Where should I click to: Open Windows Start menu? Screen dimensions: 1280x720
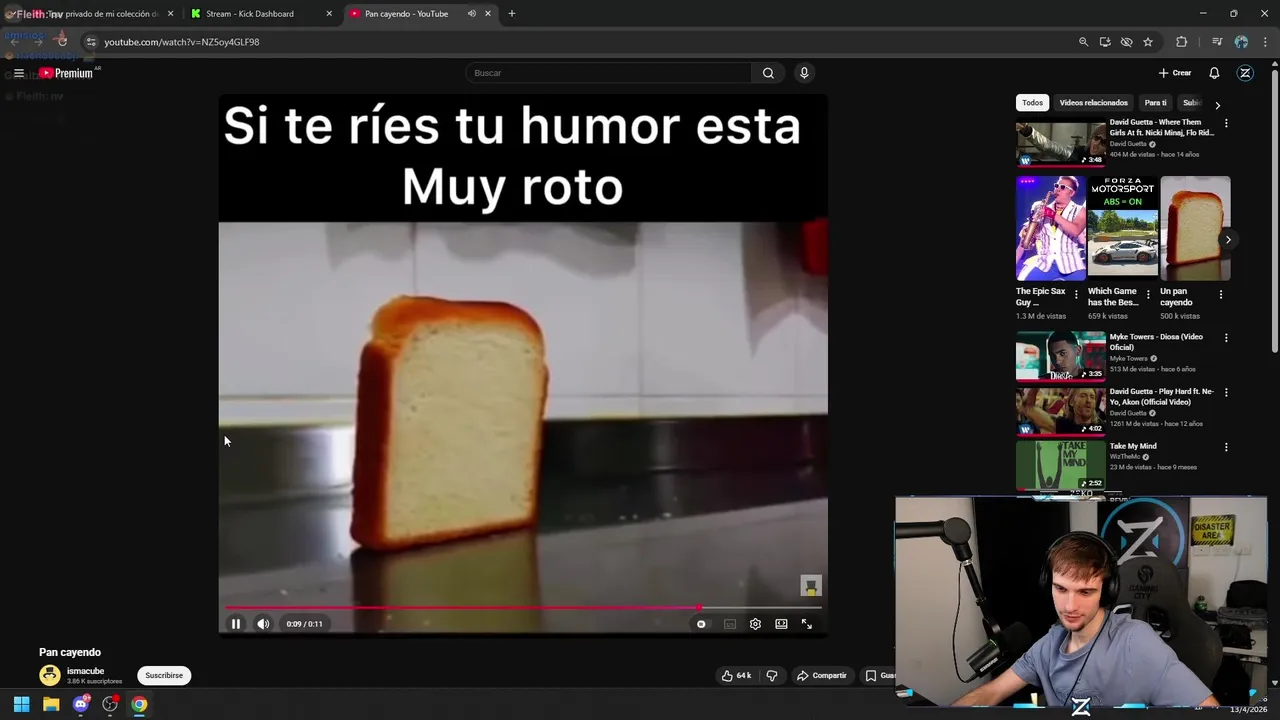(21, 704)
